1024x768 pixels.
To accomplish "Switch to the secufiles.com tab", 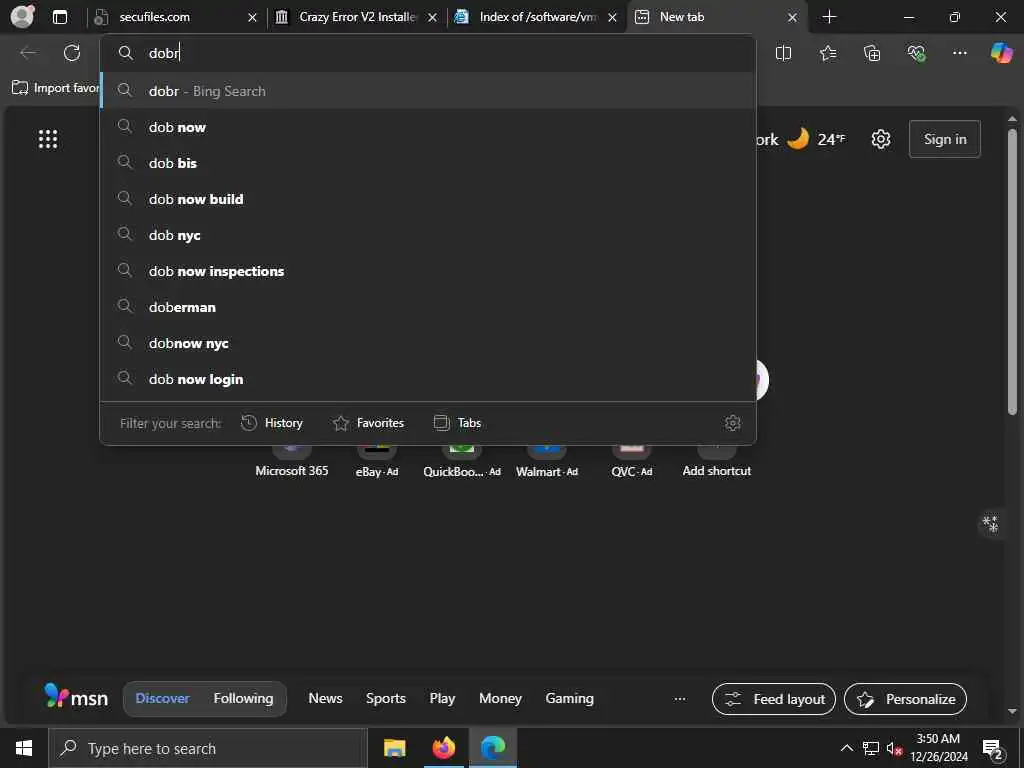I will tap(174, 17).
